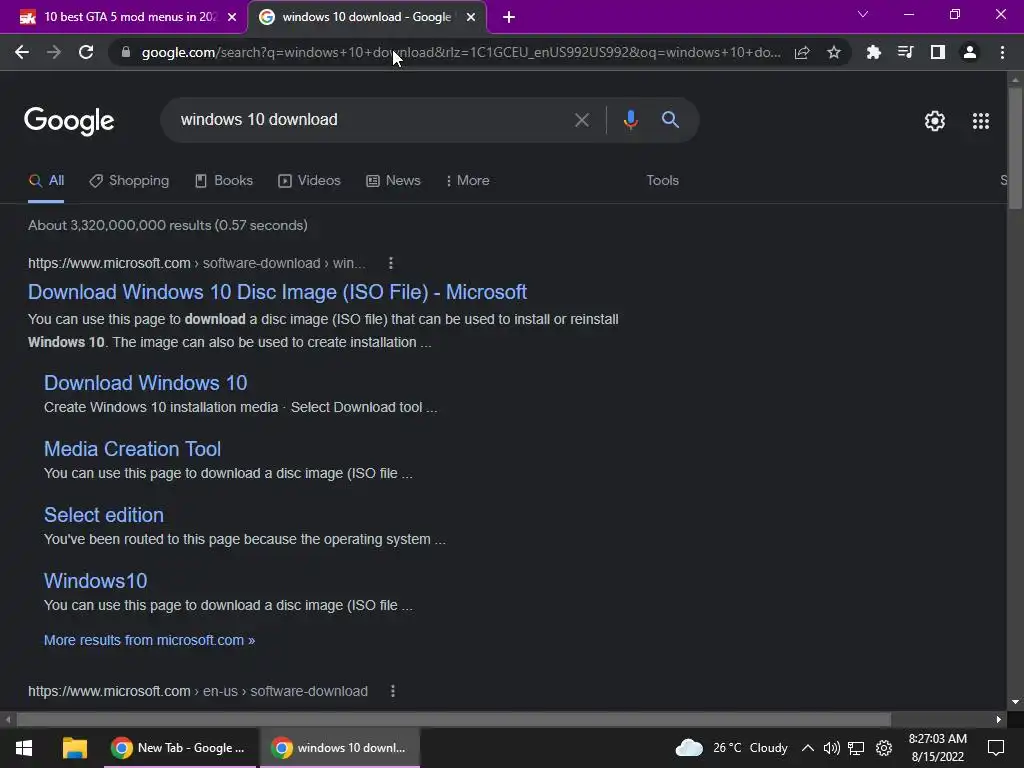Select windows 10 download Google tab

point(366,17)
